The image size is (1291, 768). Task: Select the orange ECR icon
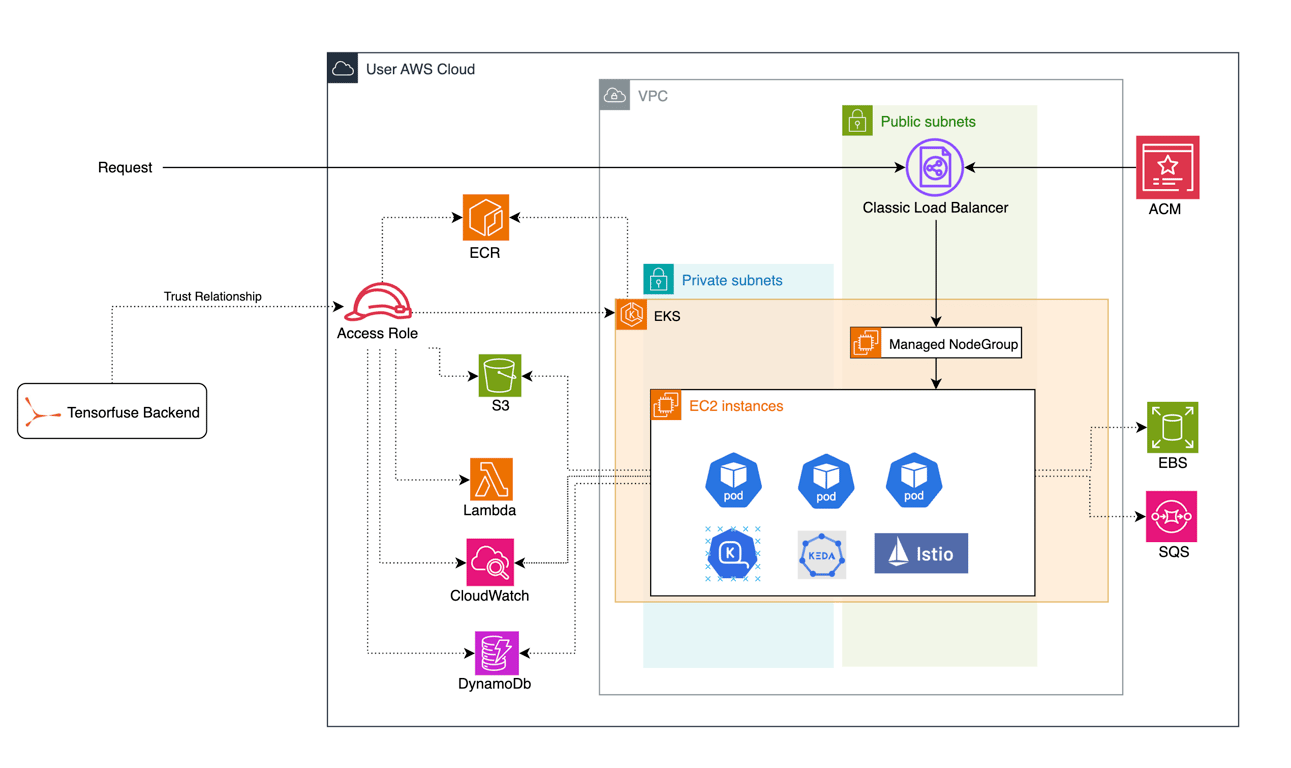coord(486,218)
